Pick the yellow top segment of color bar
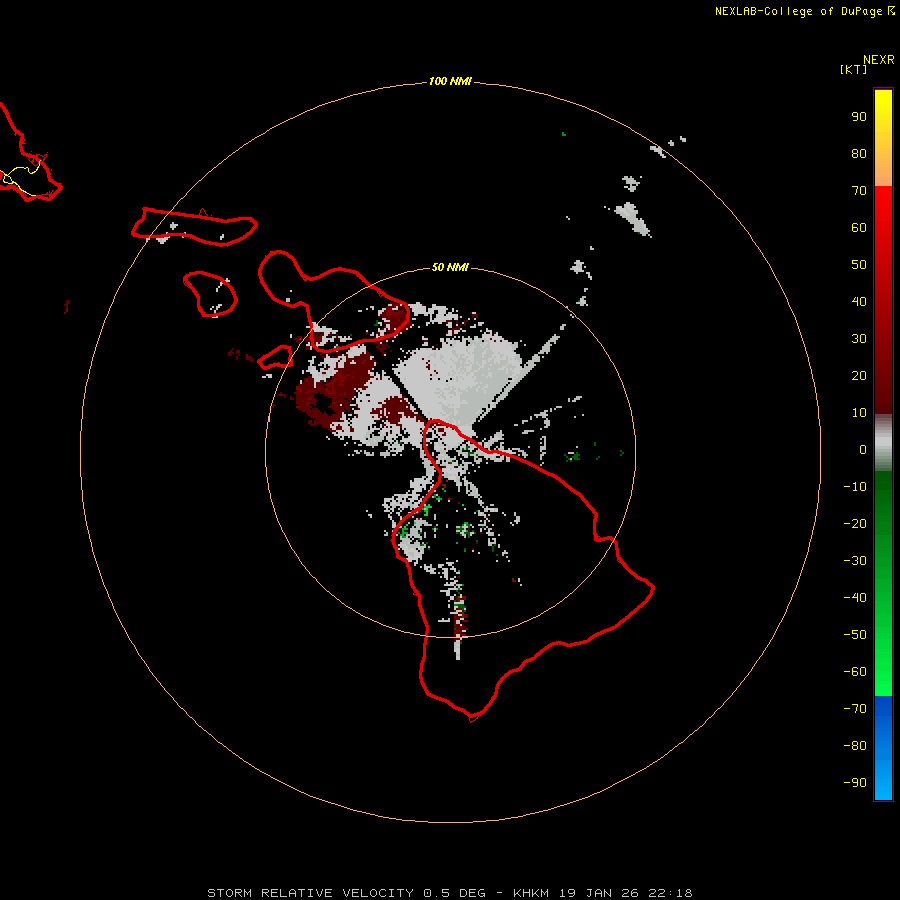 [x=883, y=138]
